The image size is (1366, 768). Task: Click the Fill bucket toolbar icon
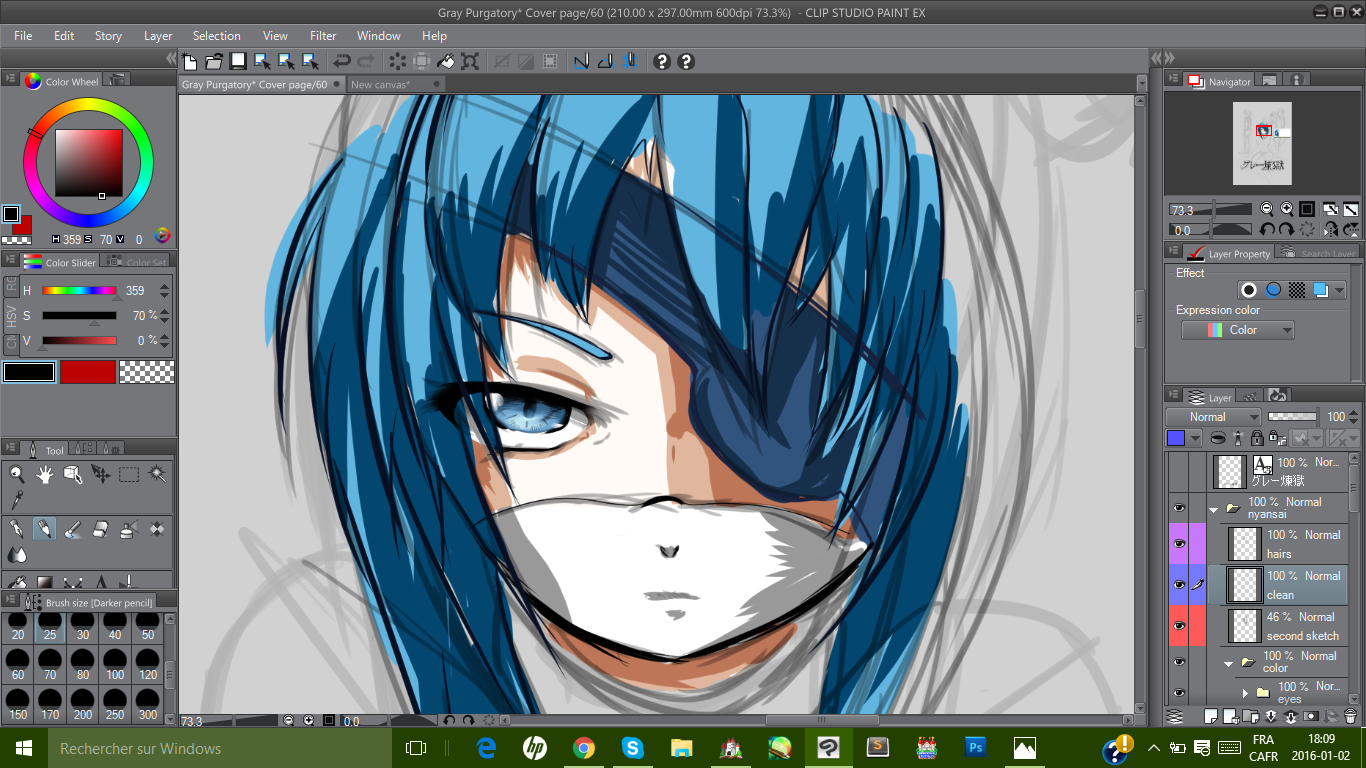point(447,61)
